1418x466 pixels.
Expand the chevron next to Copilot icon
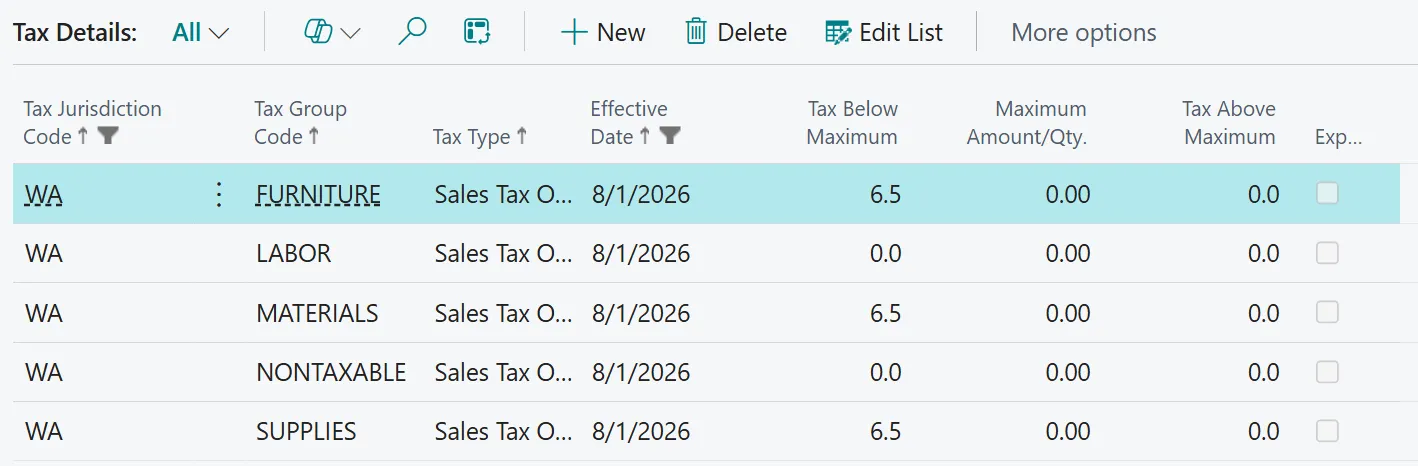pos(350,33)
